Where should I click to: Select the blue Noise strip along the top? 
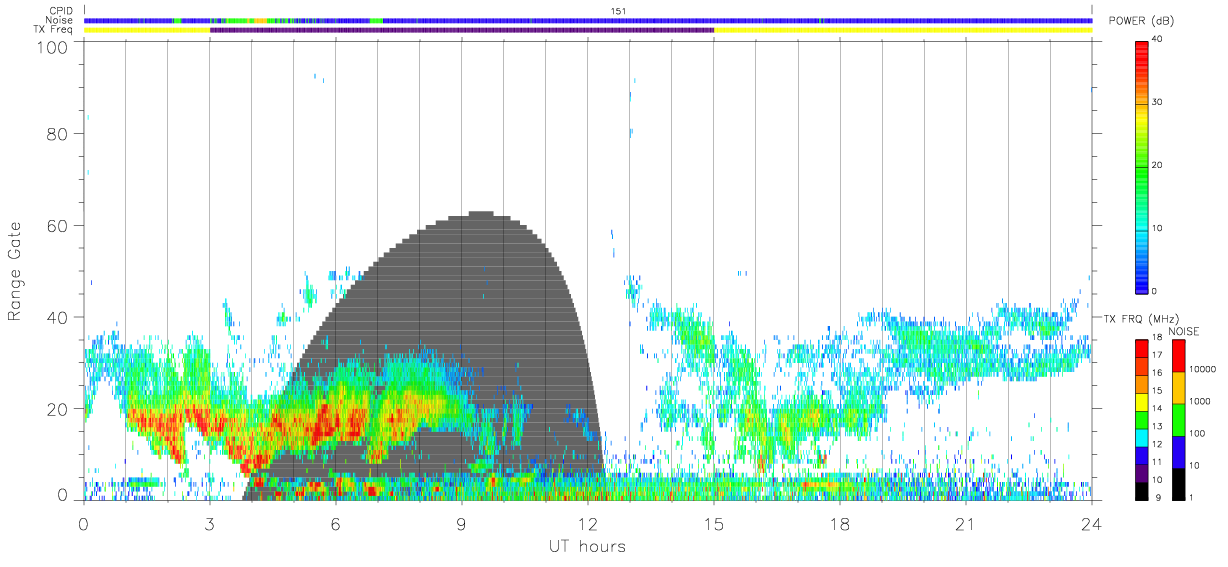[587, 20]
